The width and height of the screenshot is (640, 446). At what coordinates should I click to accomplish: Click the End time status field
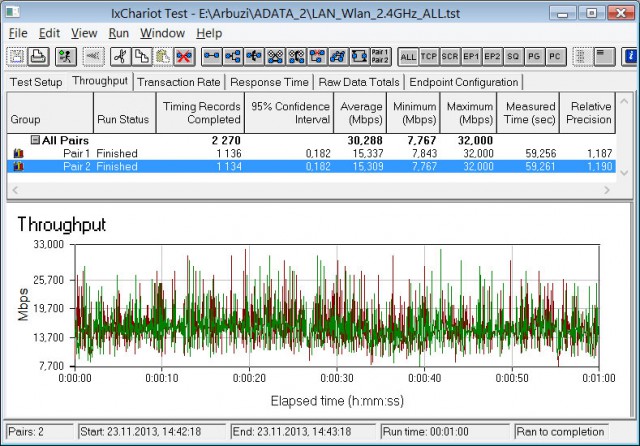point(303,432)
